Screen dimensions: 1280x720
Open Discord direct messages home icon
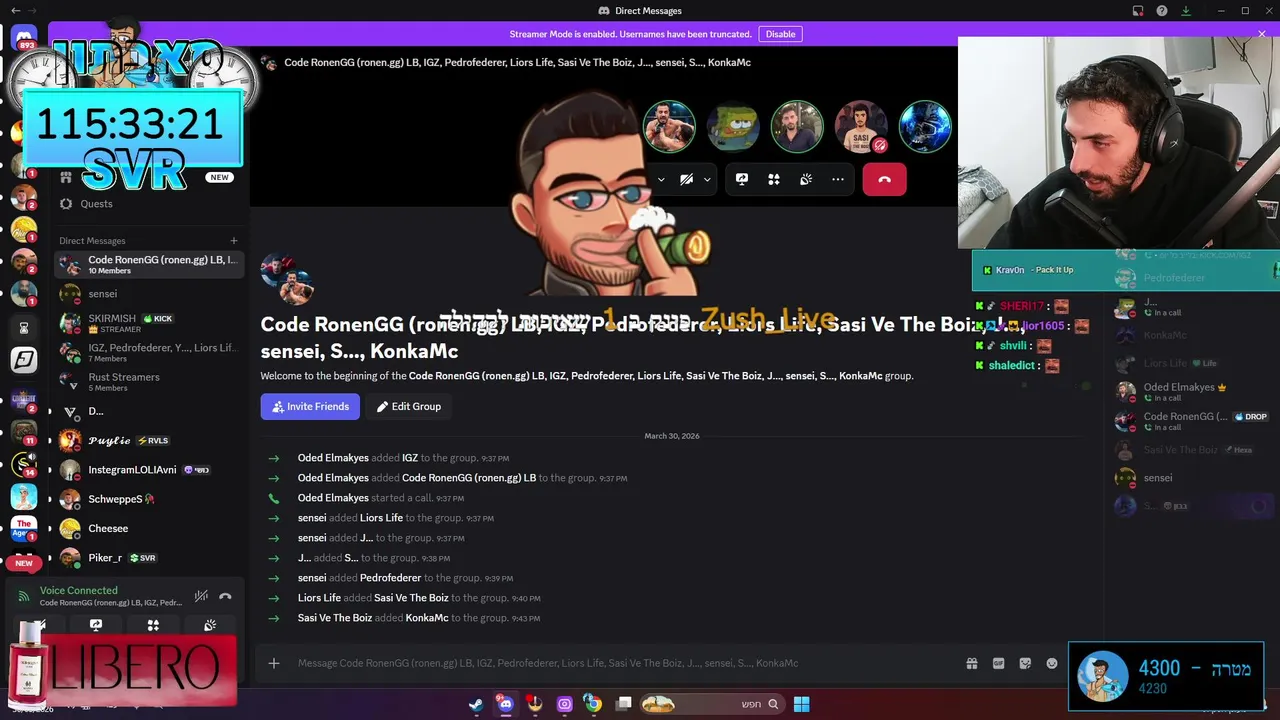24,38
